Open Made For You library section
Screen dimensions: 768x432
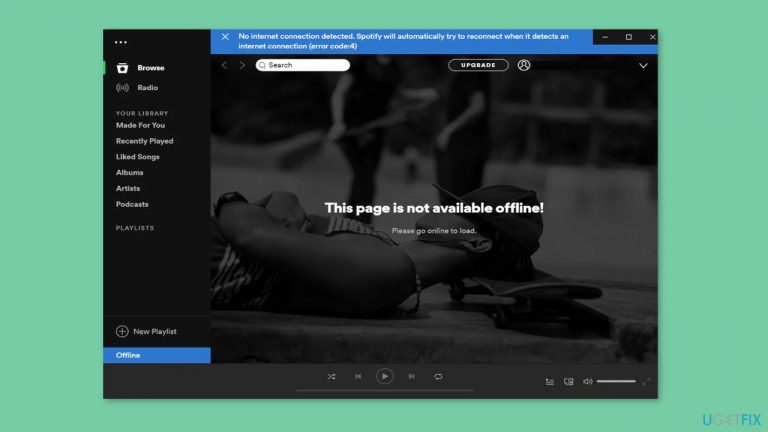(x=140, y=125)
